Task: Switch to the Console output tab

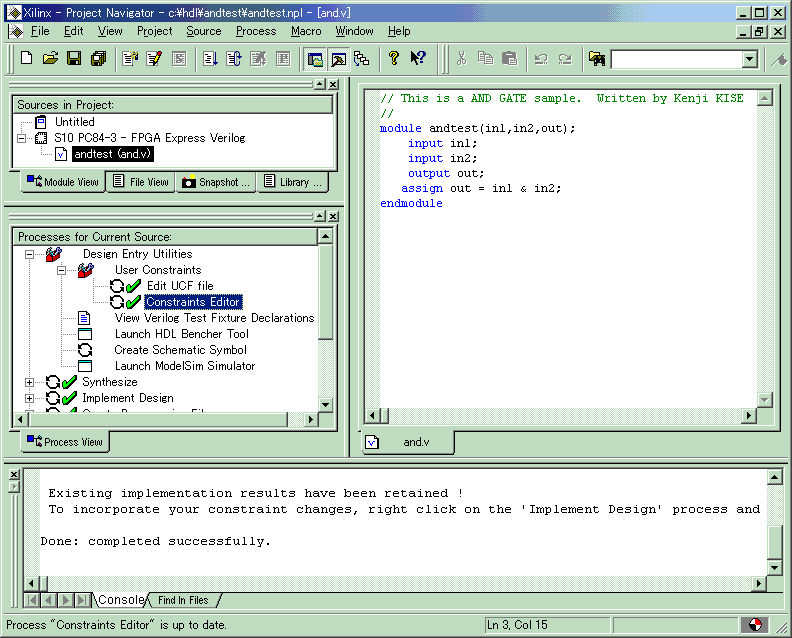Action: point(121,600)
